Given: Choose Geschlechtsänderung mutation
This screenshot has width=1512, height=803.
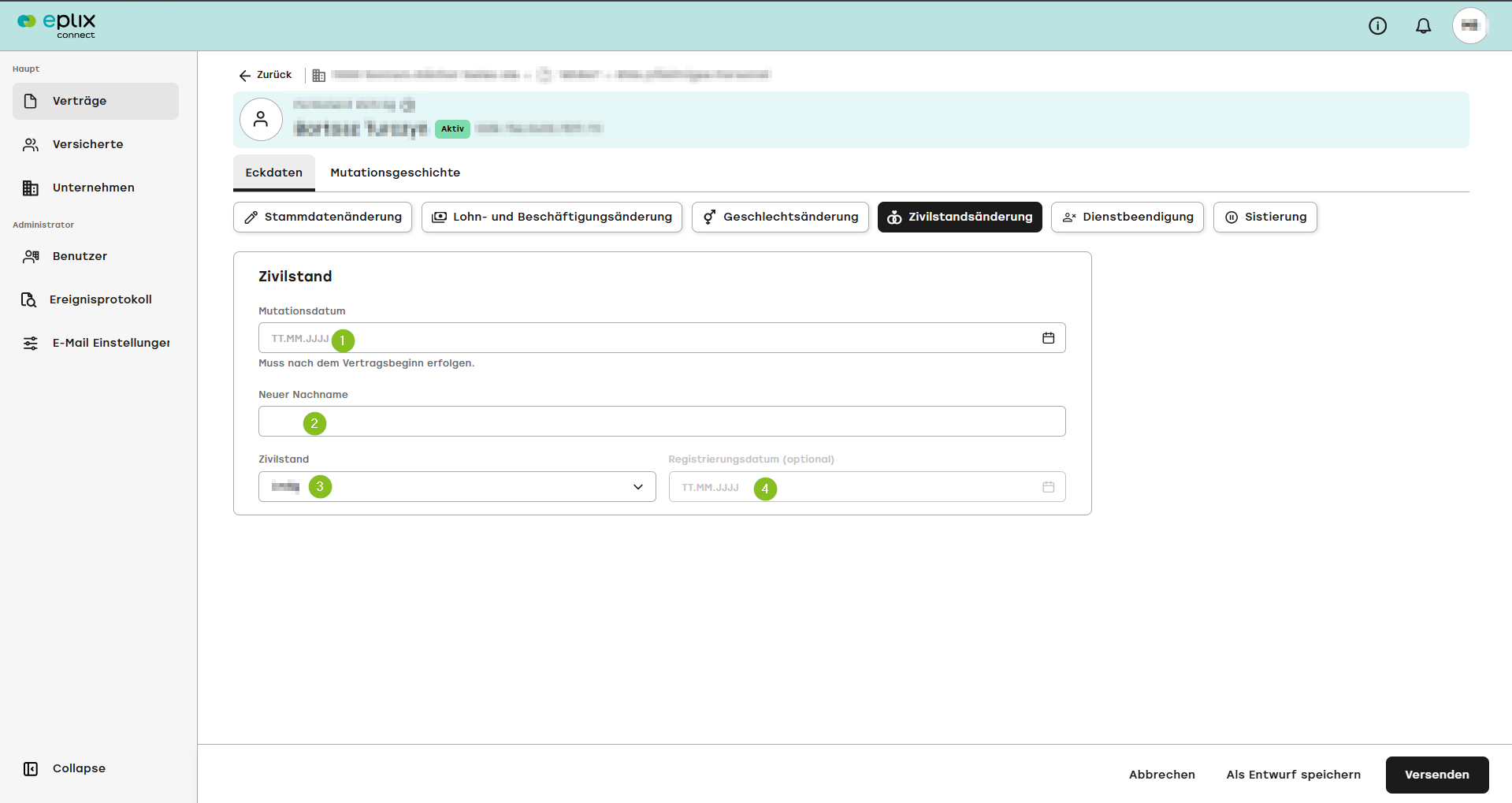Looking at the screenshot, I should pyautogui.click(x=780, y=217).
